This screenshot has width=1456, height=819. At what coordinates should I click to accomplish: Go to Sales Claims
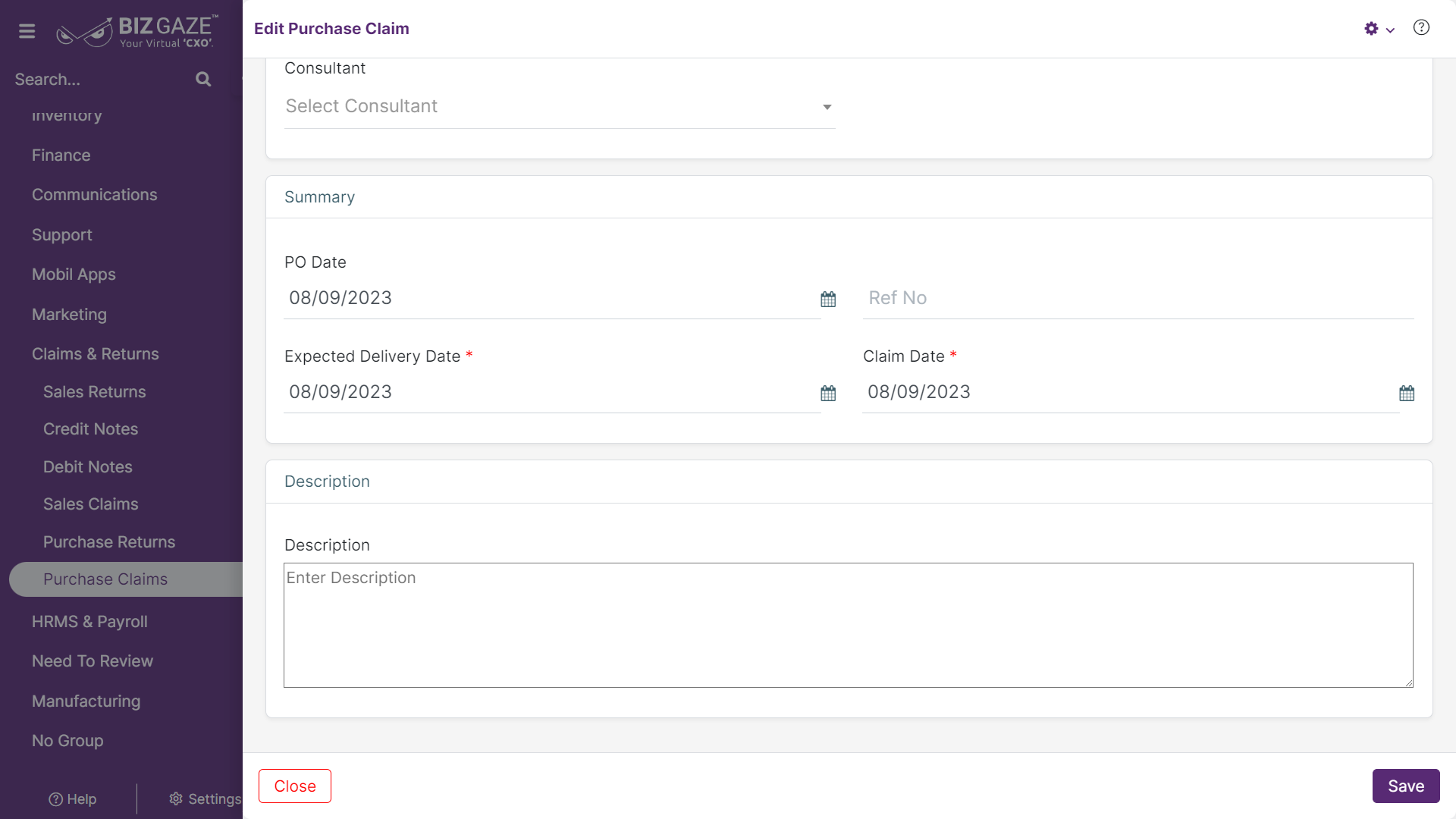click(x=91, y=504)
